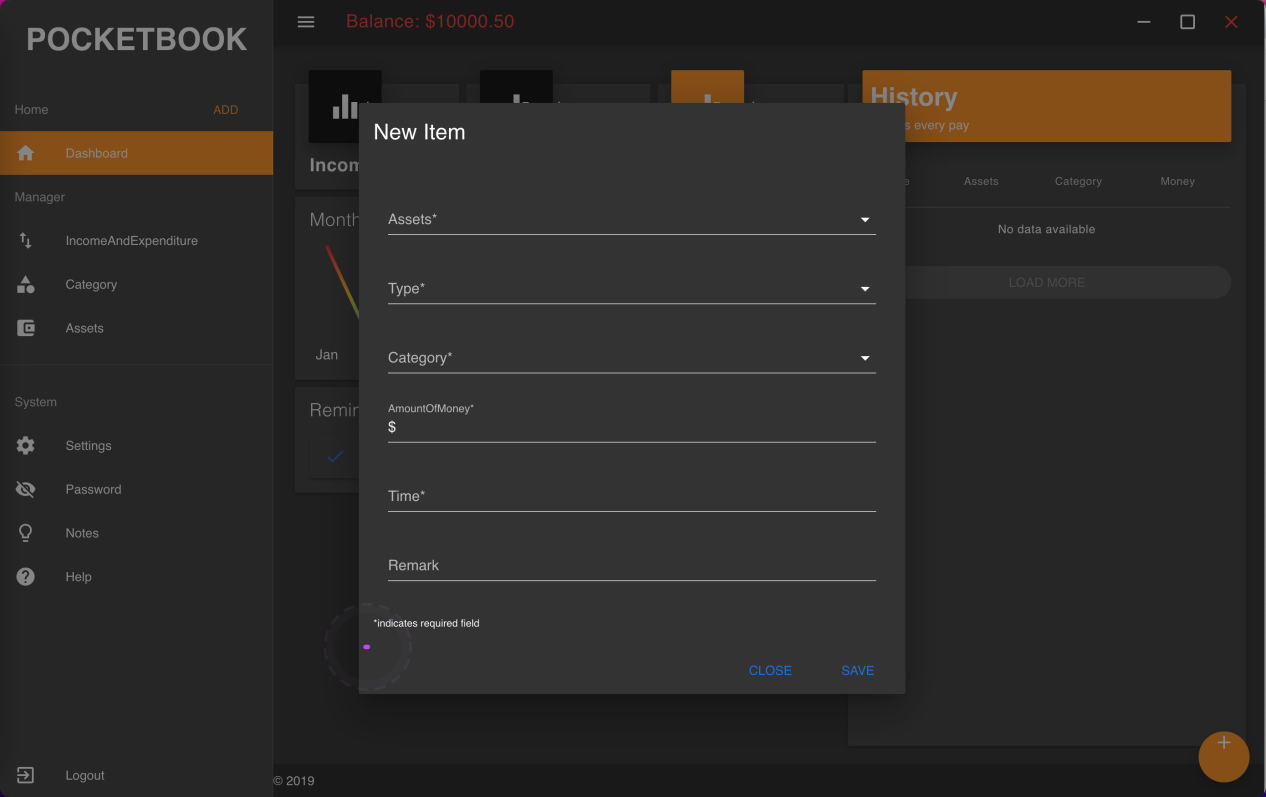
Task: Click the Logout exit icon
Action: [26, 775]
